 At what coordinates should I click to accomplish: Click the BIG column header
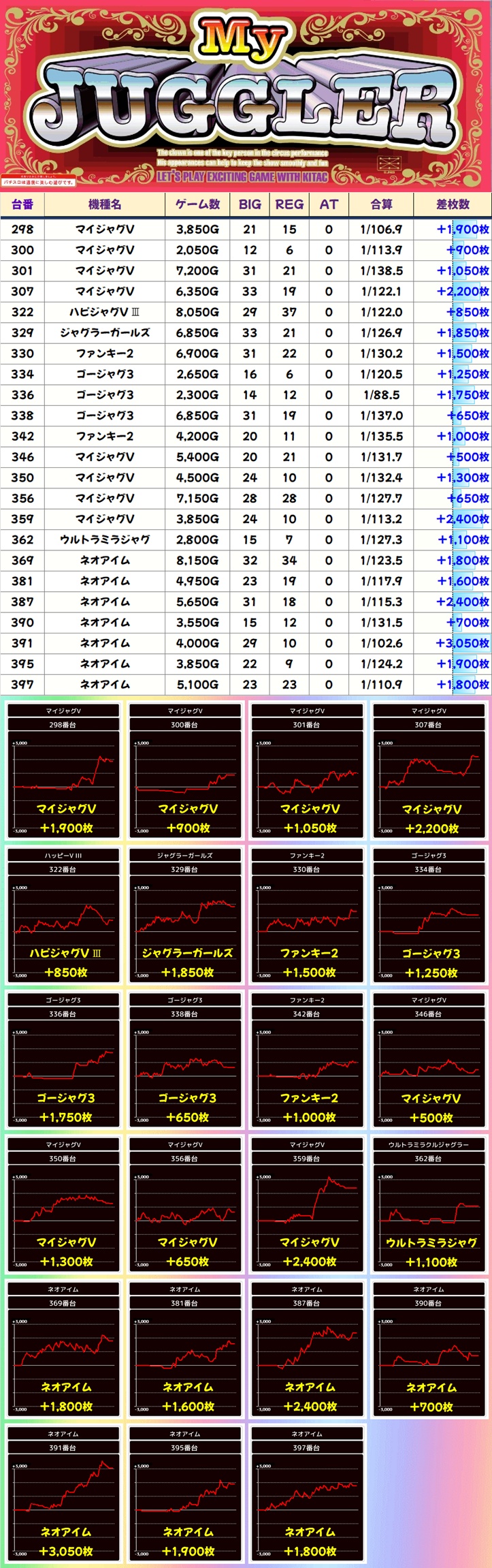[x=250, y=204]
